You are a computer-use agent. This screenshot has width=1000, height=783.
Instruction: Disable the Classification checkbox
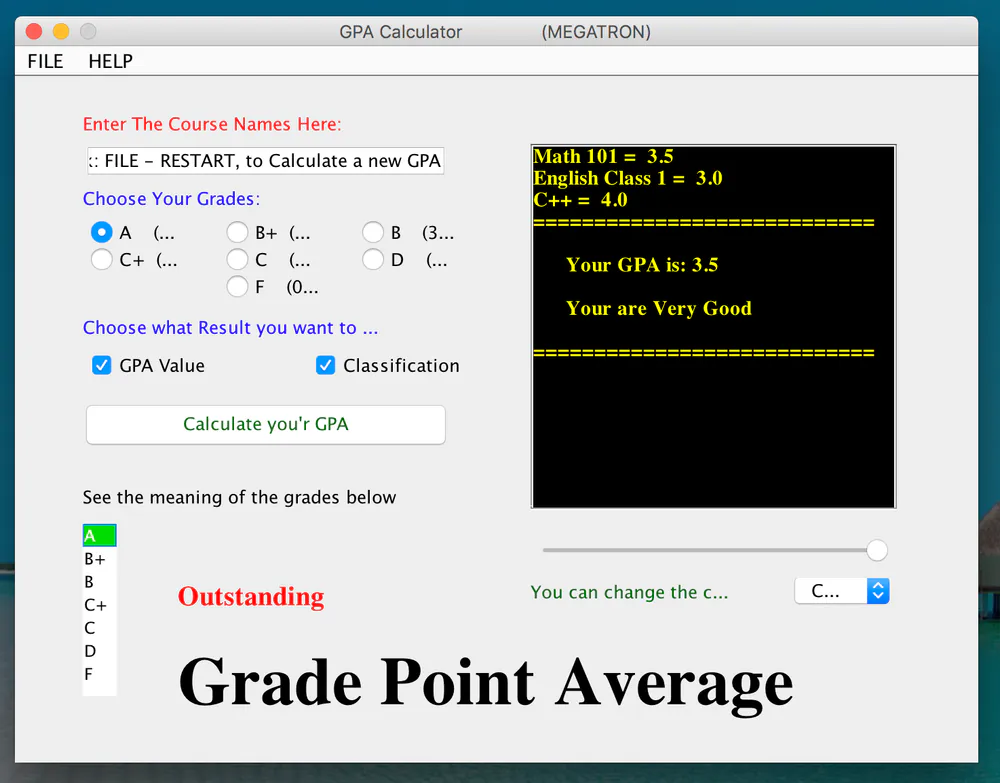tap(325, 365)
